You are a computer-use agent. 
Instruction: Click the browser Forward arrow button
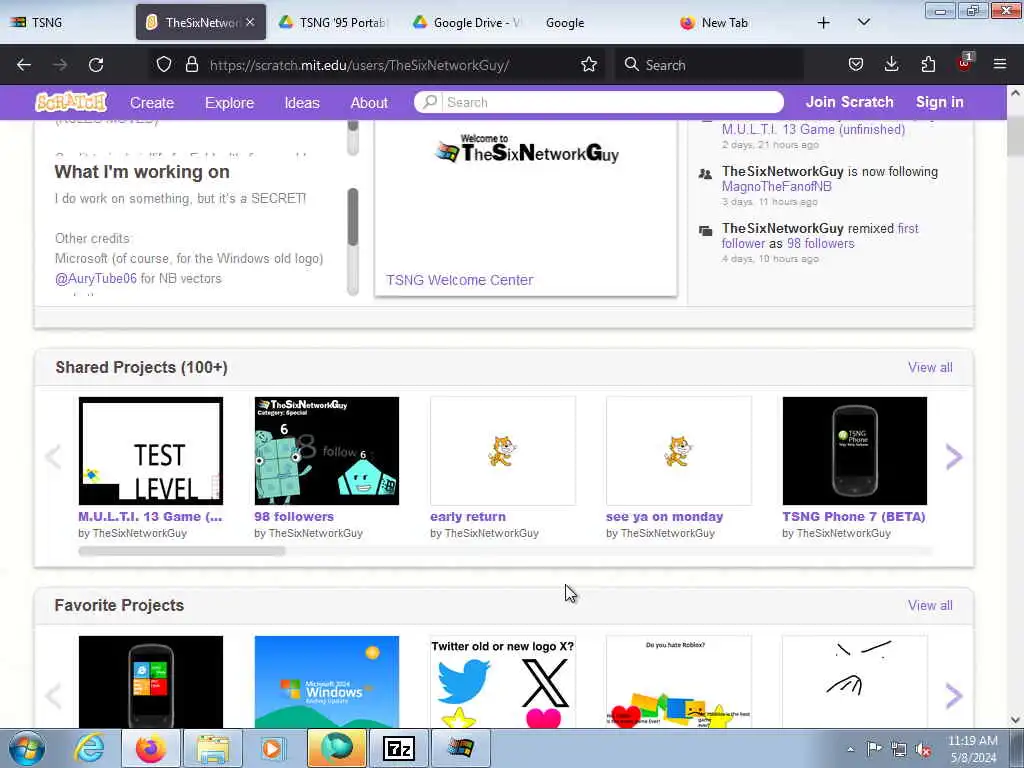click(x=60, y=65)
